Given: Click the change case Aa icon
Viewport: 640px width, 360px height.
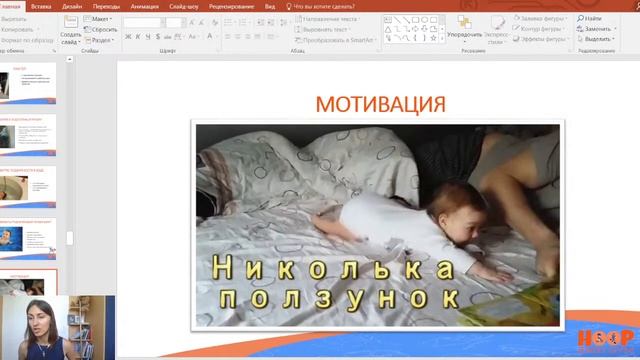Looking at the screenshot, I should pyautogui.click(x=193, y=37).
